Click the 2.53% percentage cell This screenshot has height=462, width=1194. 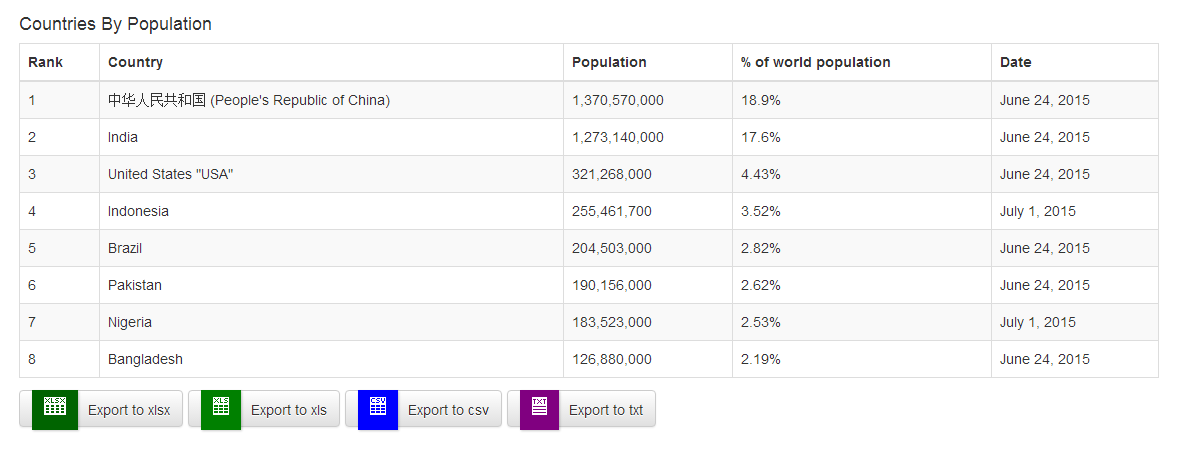(x=862, y=323)
